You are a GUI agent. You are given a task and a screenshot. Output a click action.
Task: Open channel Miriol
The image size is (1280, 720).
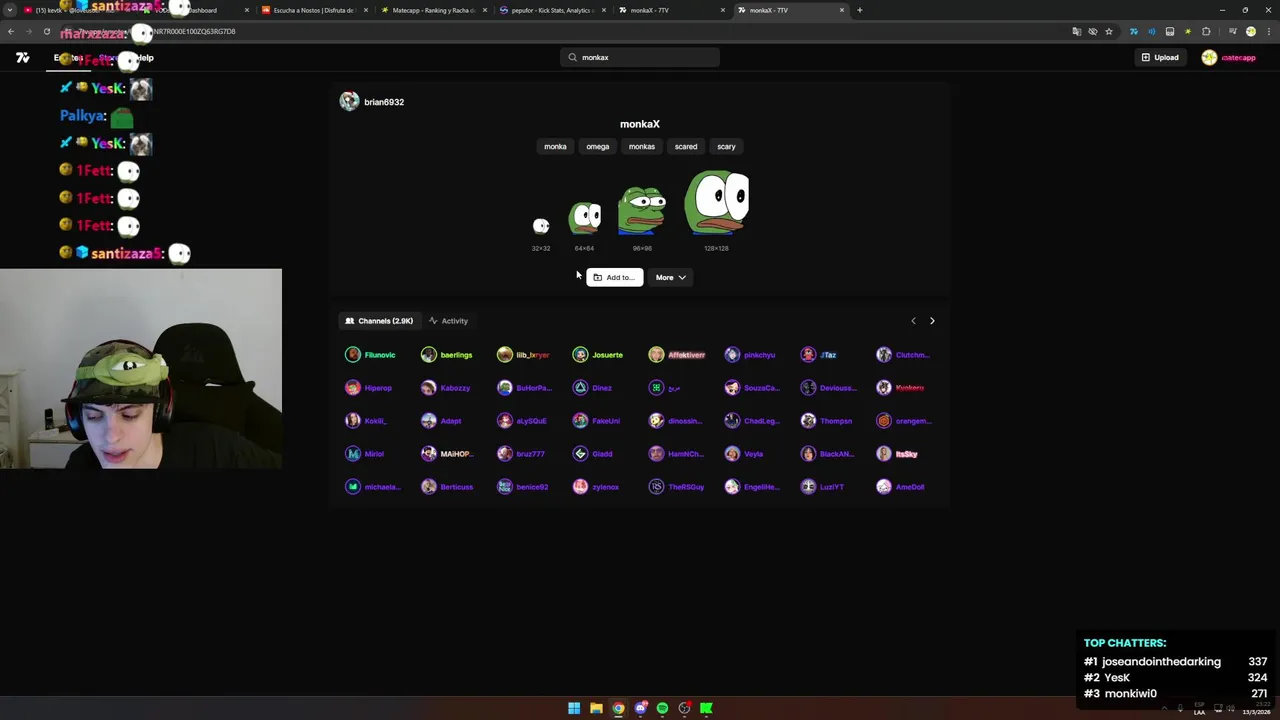tap(365, 454)
